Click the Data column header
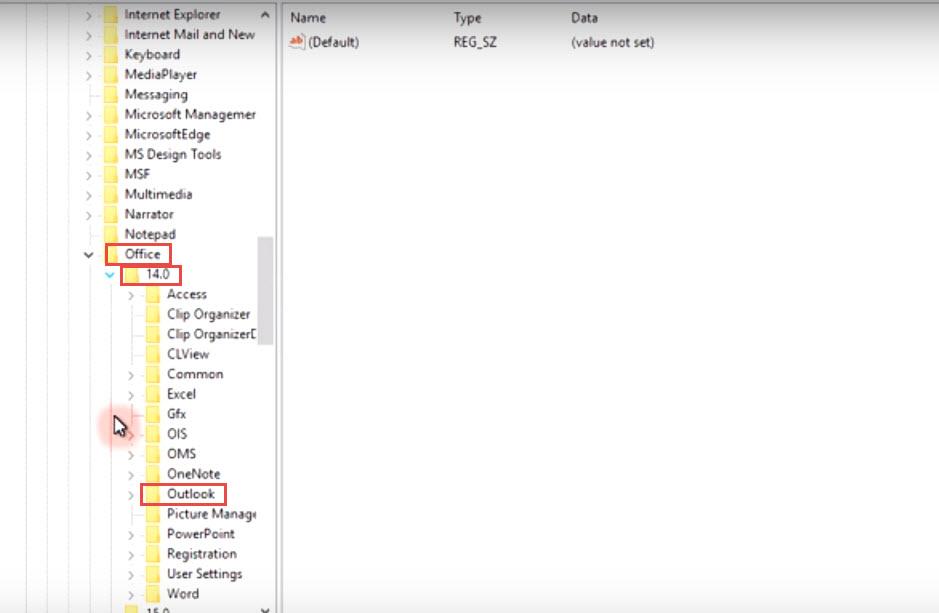This screenshot has height=613, width=939. (584, 18)
